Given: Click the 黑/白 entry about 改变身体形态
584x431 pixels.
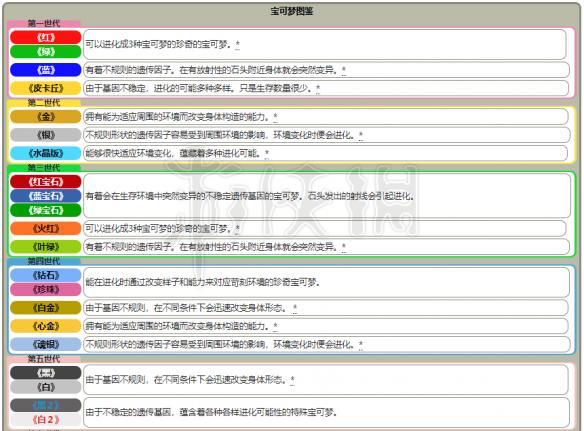Looking at the screenshot, I should click(x=186, y=380).
